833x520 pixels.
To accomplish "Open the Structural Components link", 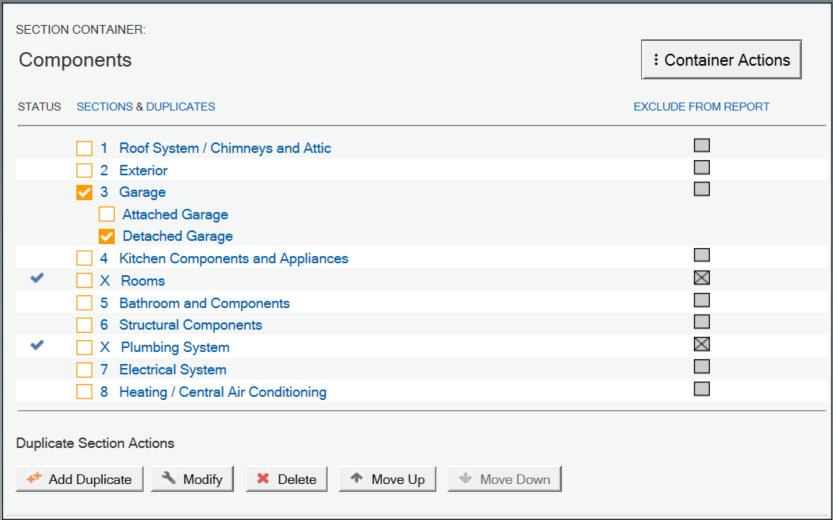I will pyautogui.click(x=191, y=325).
